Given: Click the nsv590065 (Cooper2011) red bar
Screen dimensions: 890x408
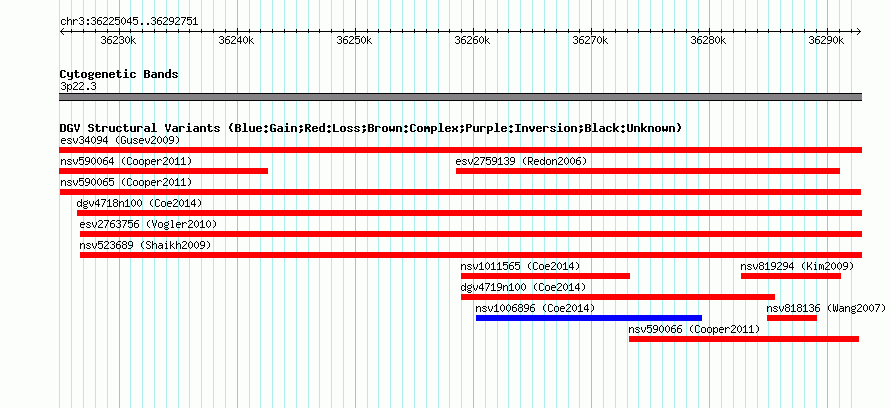Looking at the screenshot, I should [x=460, y=192].
